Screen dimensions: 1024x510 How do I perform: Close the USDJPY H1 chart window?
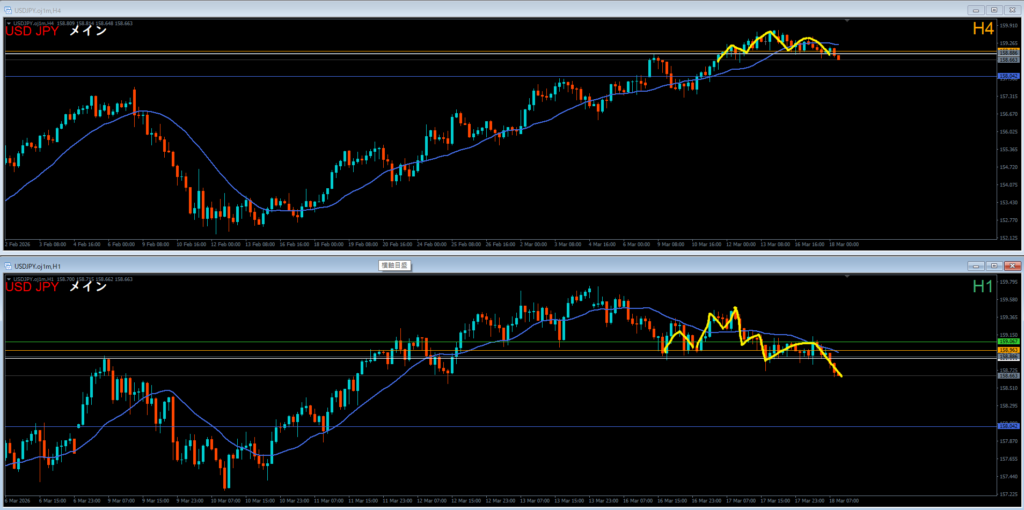point(1011,266)
